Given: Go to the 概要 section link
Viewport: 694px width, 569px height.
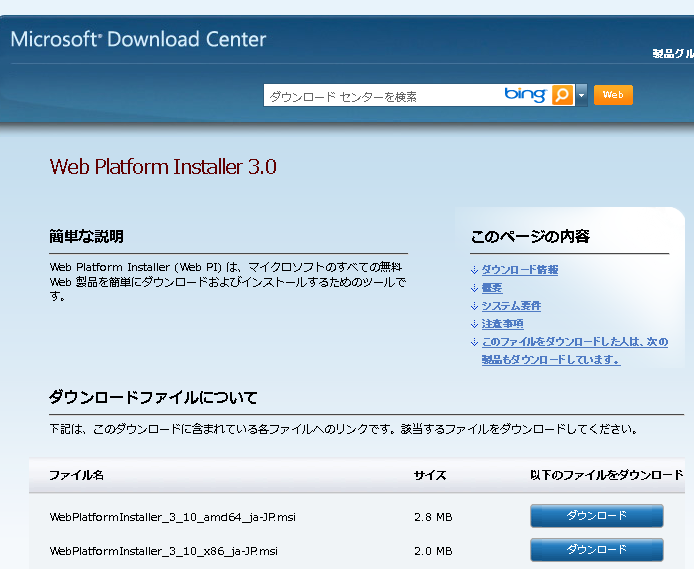Looking at the screenshot, I should click(492, 288).
